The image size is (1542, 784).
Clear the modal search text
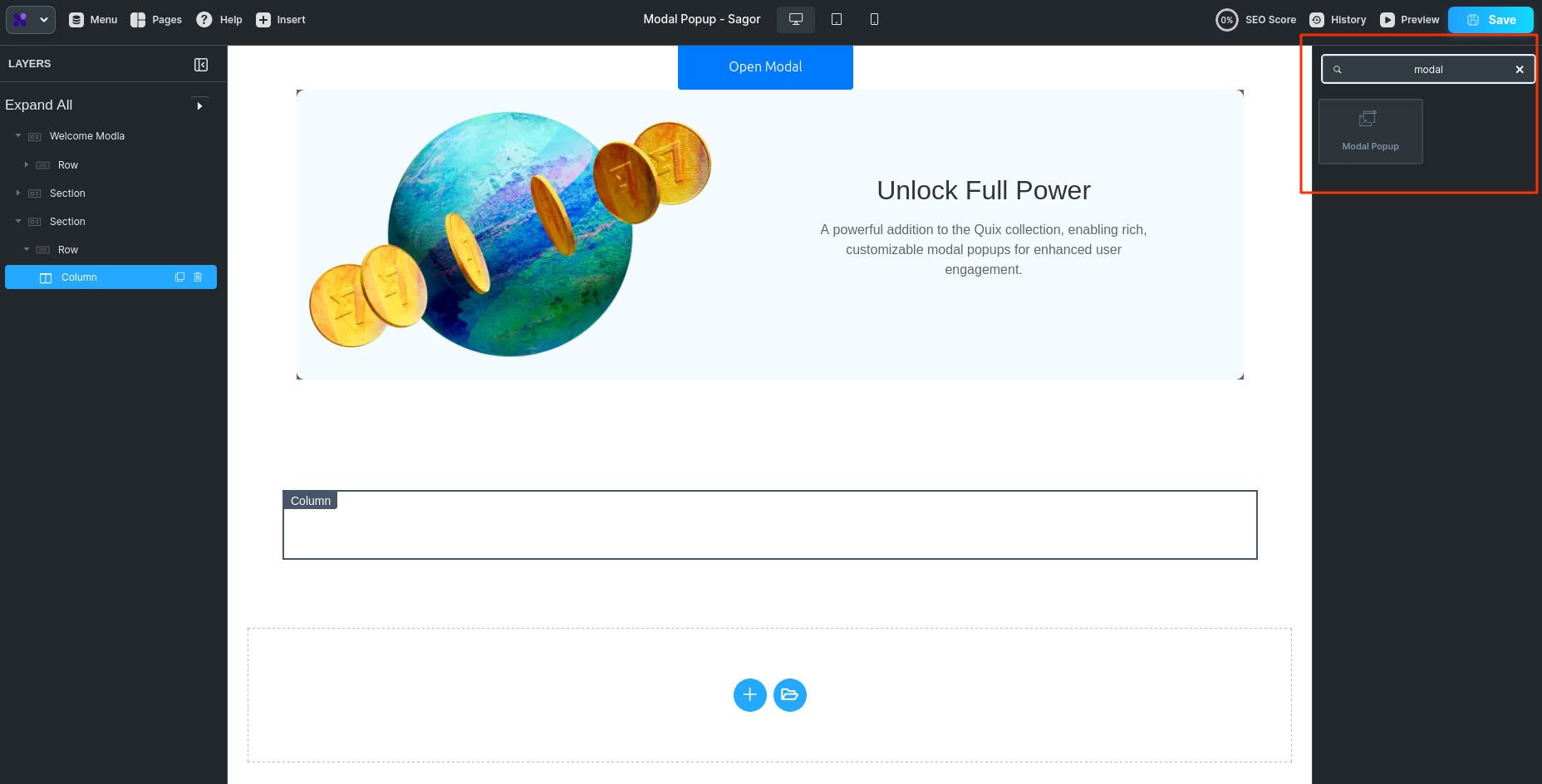pos(1520,70)
